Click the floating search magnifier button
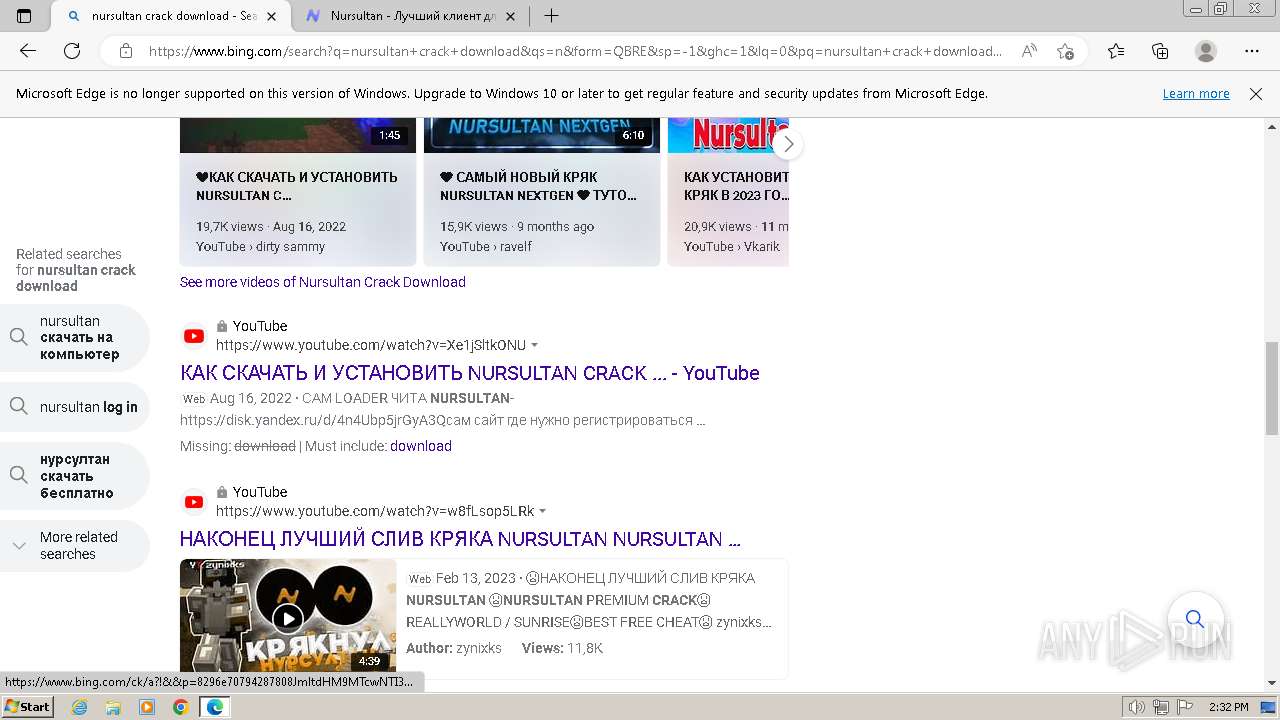This screenshot has height=720, width=1280. pyautogui.click(x=1194, y=619)
